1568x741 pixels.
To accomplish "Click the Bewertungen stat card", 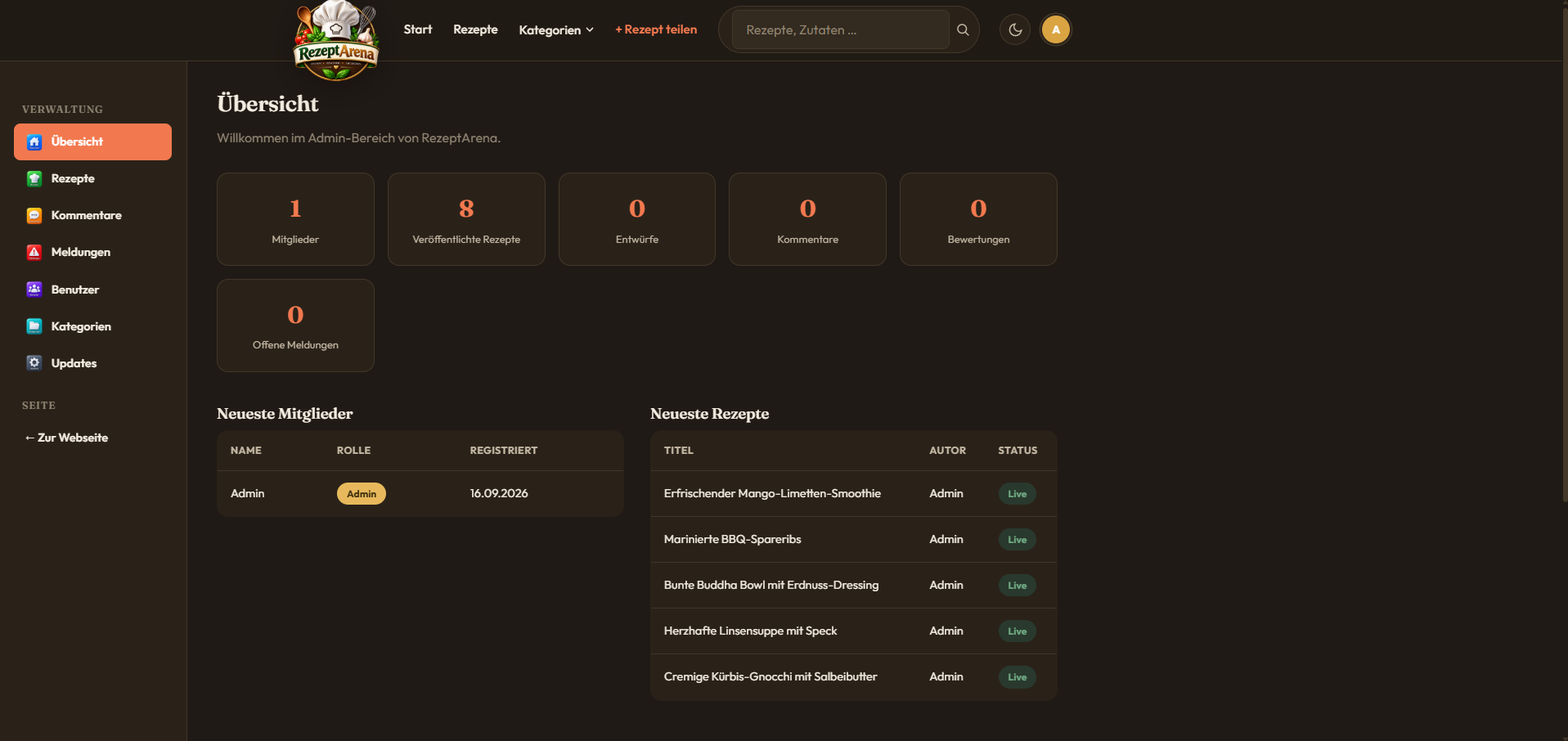I will pyautogui.click(x=978, y=219).
